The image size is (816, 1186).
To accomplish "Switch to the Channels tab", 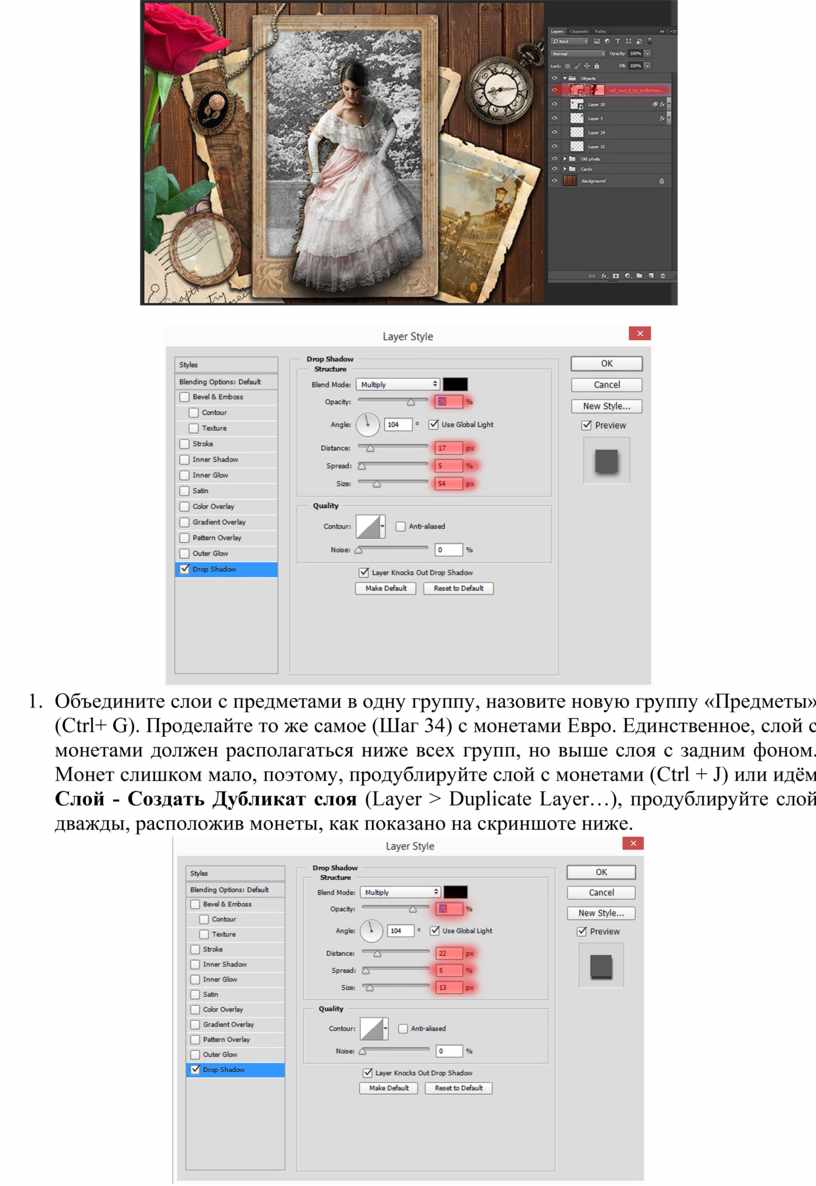I will [x=578, y=32].
